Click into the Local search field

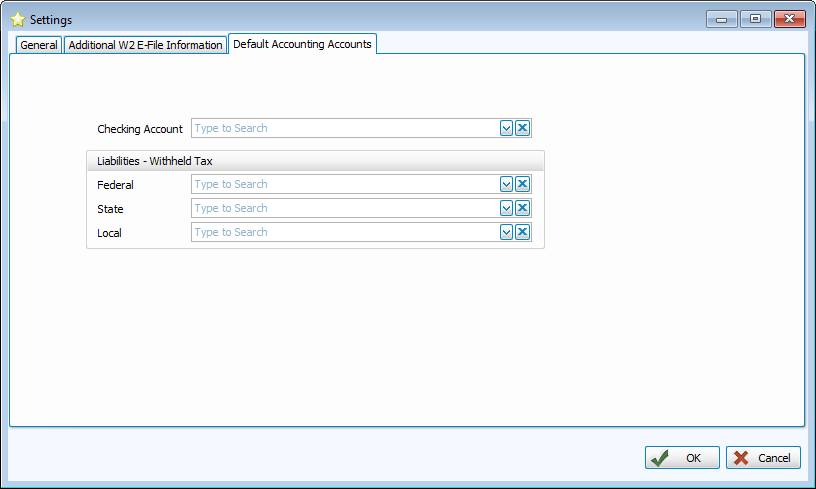coord(345,232)
